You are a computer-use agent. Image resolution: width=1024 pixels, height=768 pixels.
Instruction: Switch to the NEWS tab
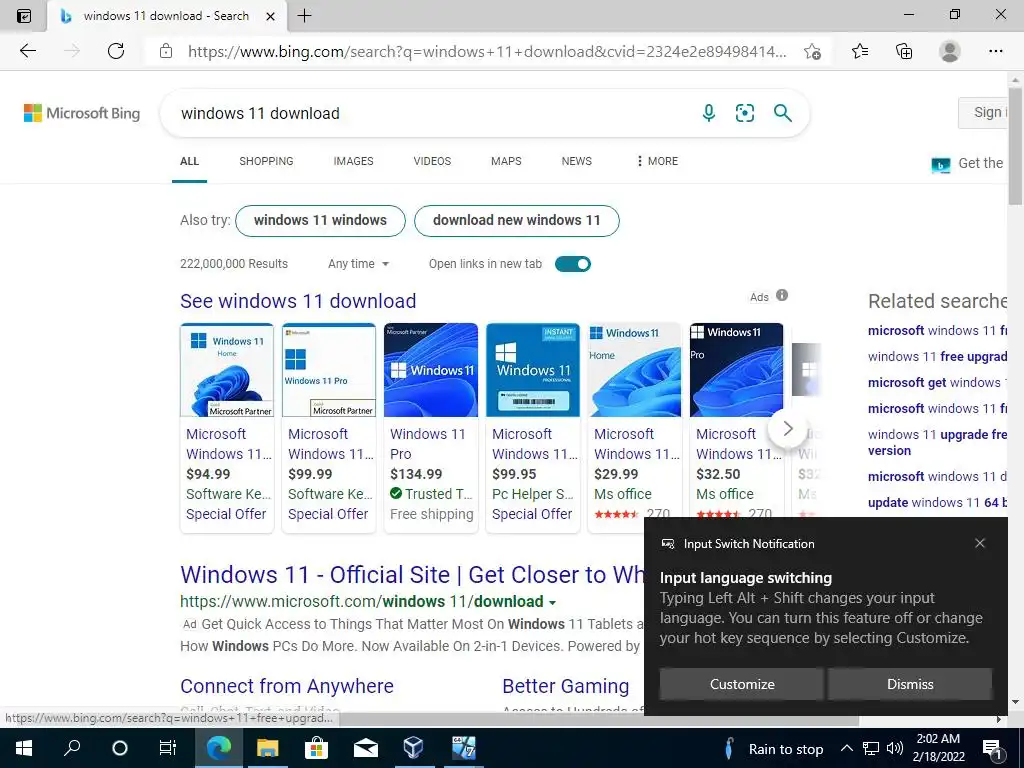point(577,161)
